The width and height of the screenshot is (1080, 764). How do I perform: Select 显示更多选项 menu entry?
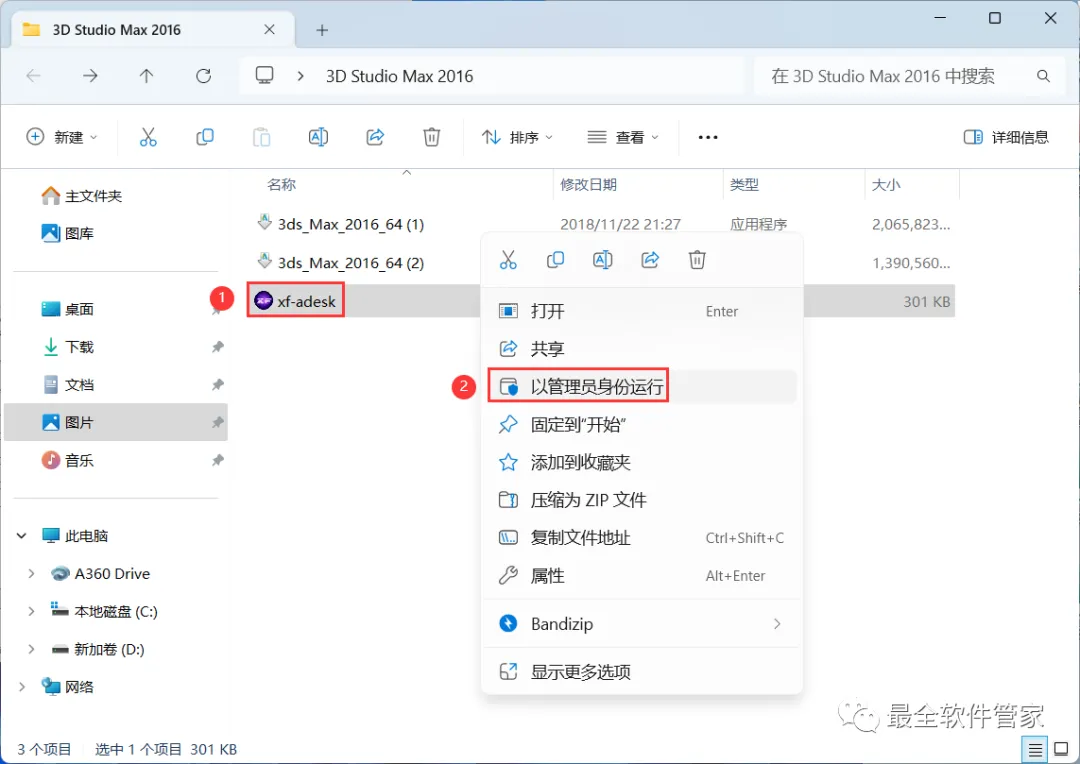pos(642,672)
